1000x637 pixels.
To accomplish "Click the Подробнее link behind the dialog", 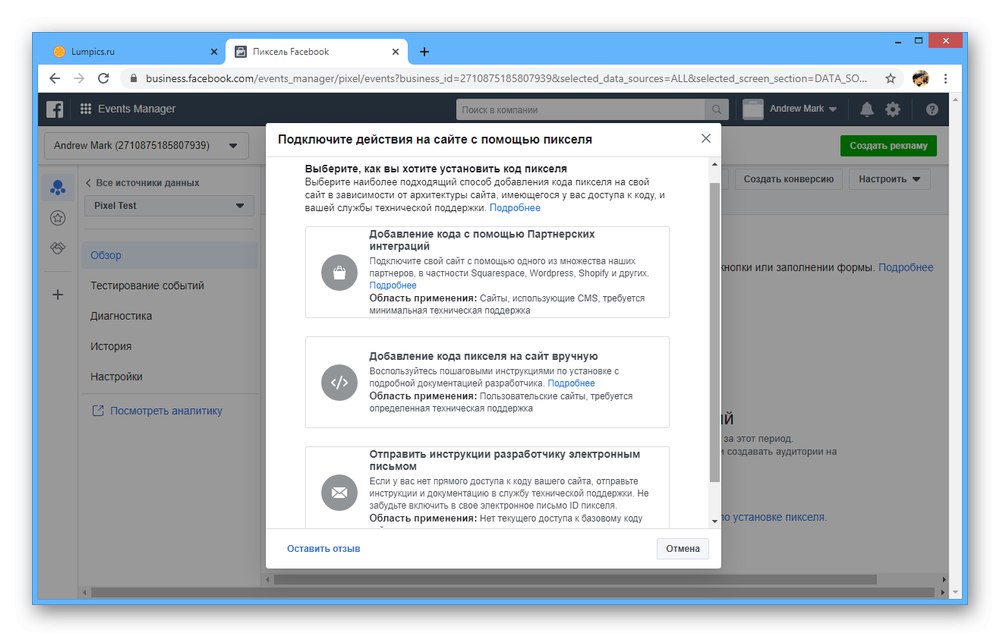I will pos(906,267).
